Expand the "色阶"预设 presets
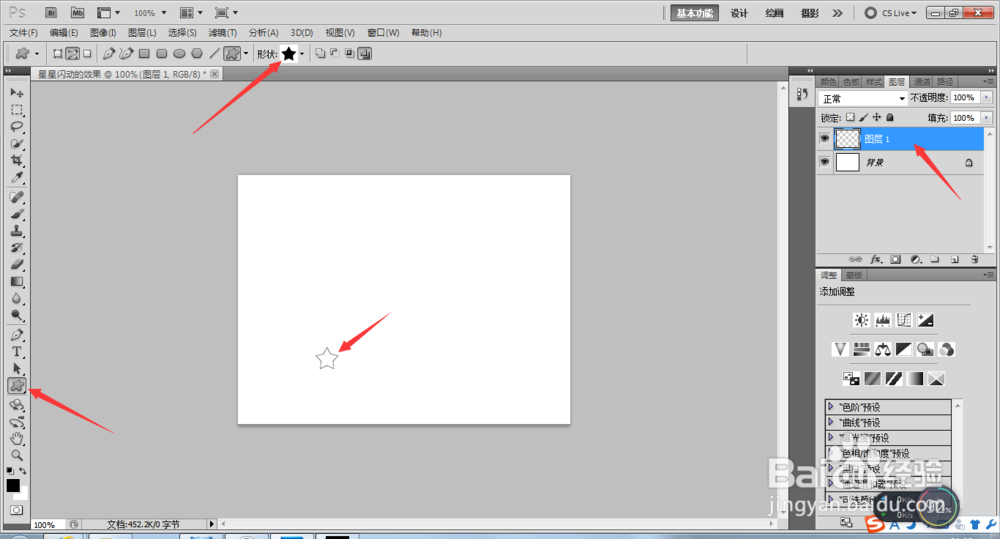Image resolution: width=1000 pixels, height=539 pixels. click(x=830, y=406)
